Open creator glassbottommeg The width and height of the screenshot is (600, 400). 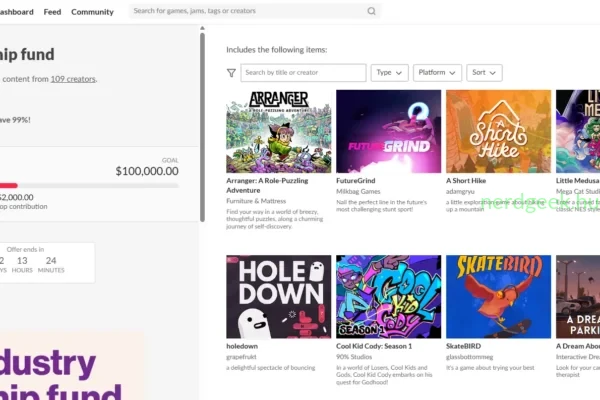(x=470, y=357)
